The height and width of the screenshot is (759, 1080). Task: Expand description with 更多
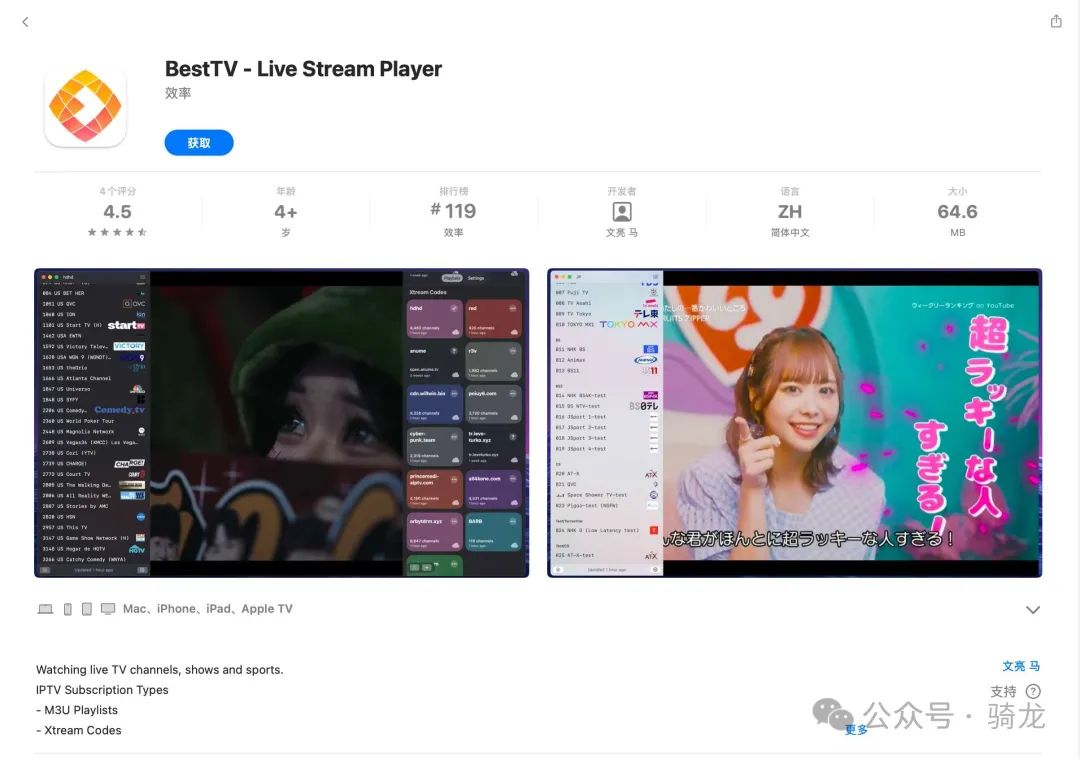[856, 730]
